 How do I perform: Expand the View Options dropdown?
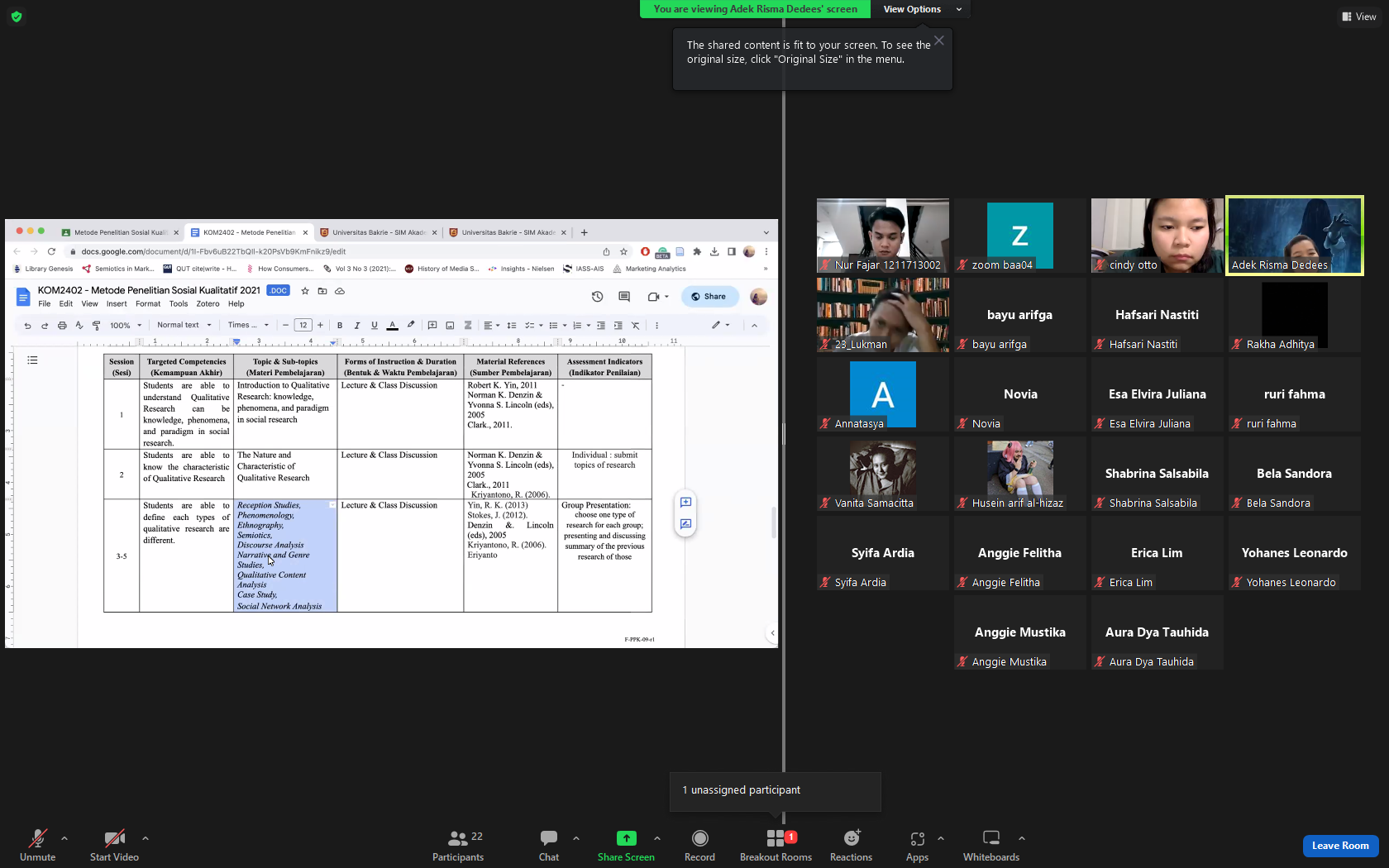click(x=922, y=9)
